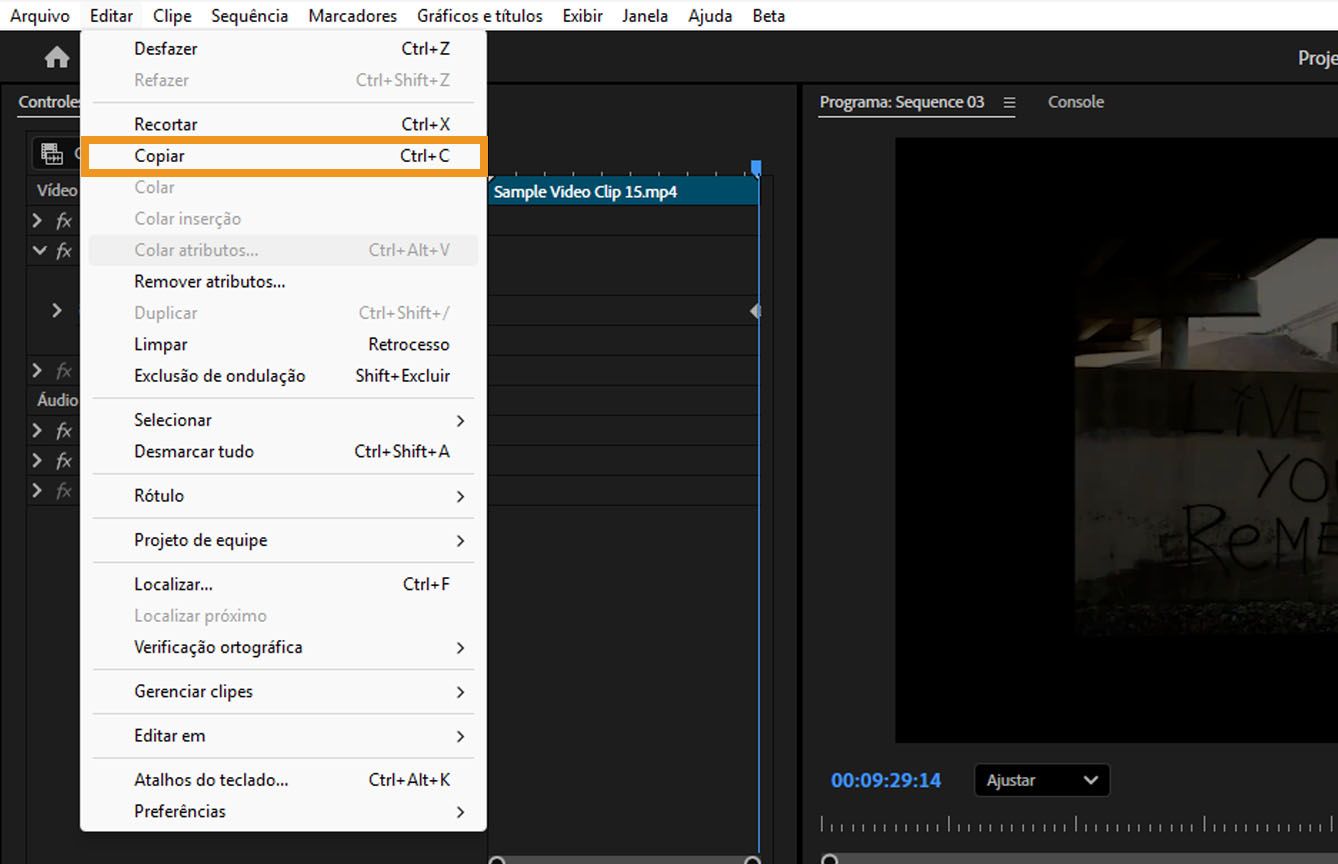Select the Sample Video Clip 15.mp4 clip
Screen dimensions: 1338x864
(x=620, y=191)
